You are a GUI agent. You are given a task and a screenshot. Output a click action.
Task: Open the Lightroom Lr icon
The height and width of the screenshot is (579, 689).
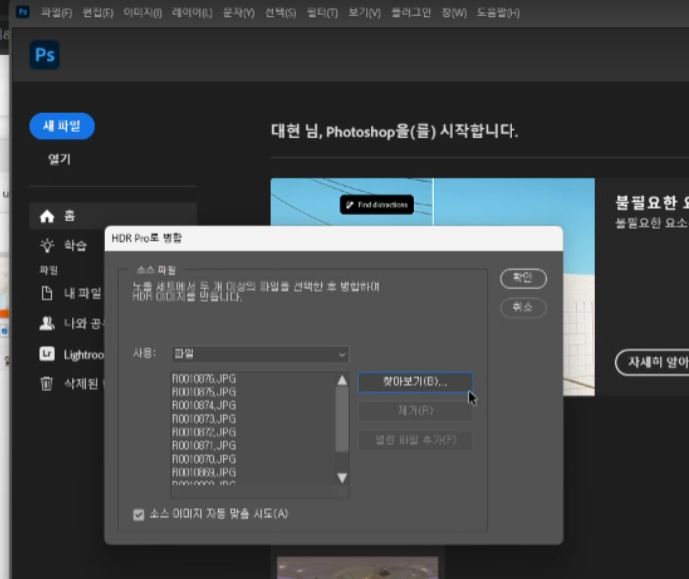47,354
